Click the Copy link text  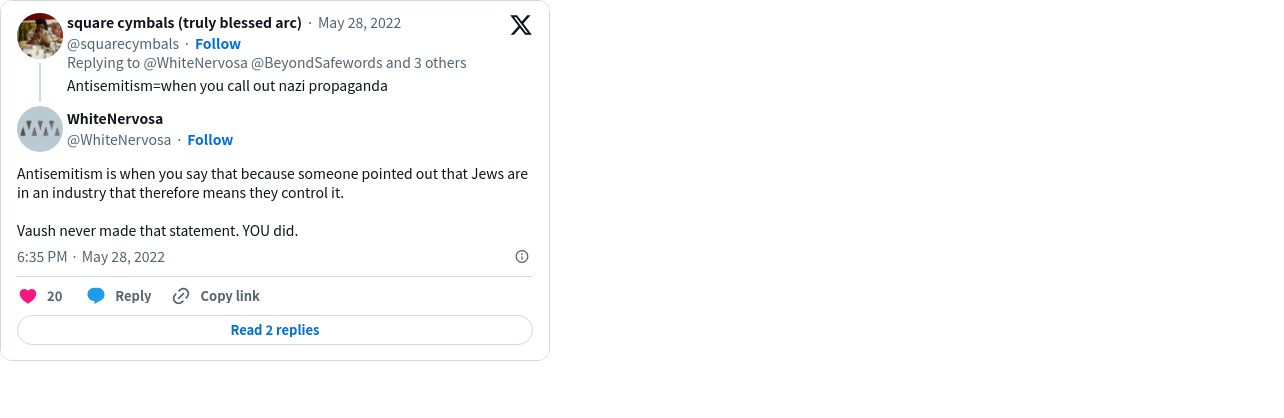click(230, 296)
